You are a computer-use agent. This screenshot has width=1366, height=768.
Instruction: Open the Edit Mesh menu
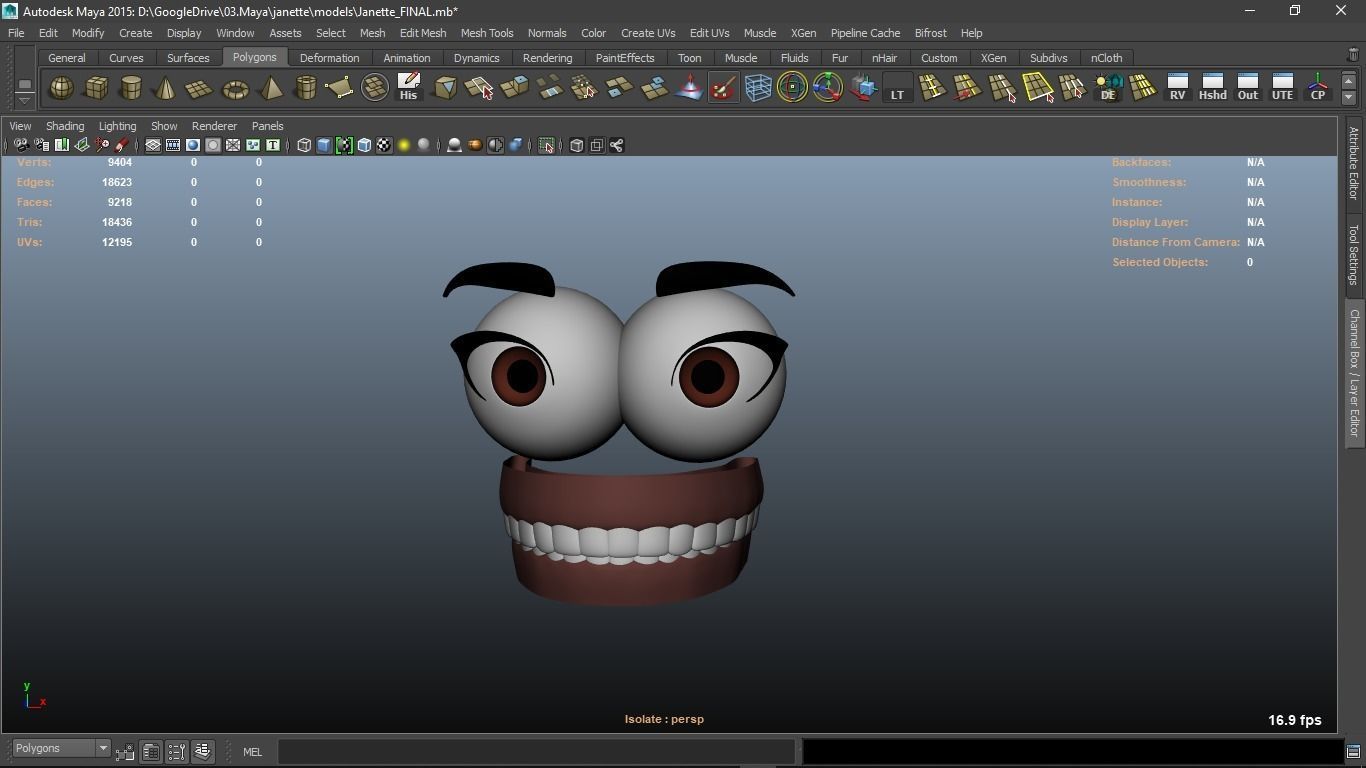coord(423,33)
